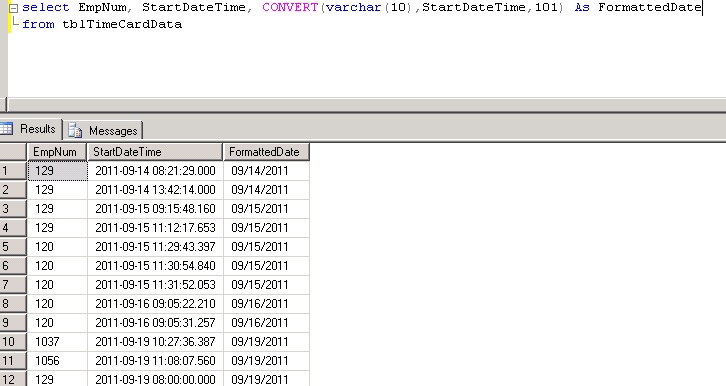Click cell 2011-09-16 09:05:31.257
726x386 pixels.
(x=155, y=323)
